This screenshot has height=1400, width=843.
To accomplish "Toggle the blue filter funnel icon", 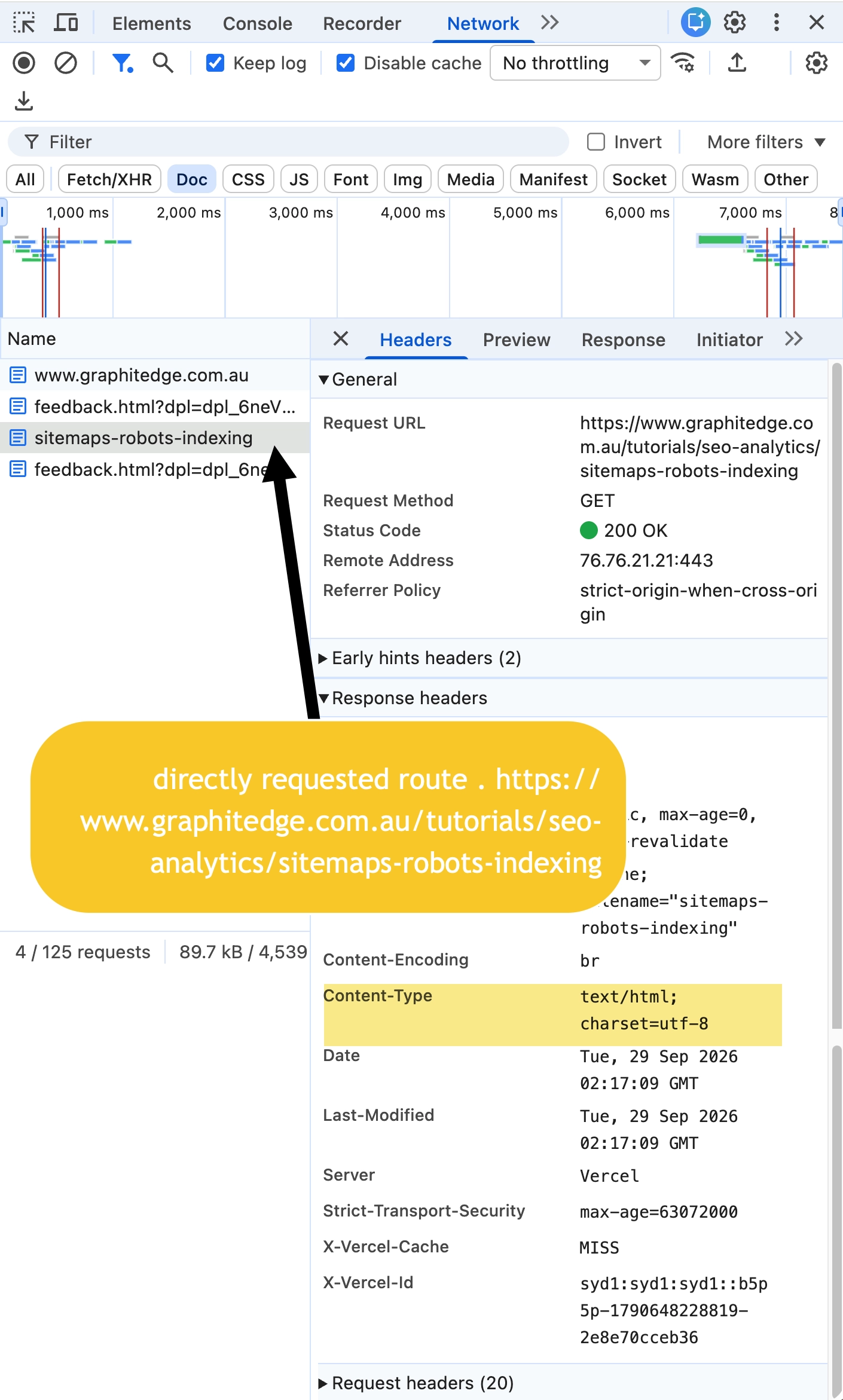I will click(123, 63).
